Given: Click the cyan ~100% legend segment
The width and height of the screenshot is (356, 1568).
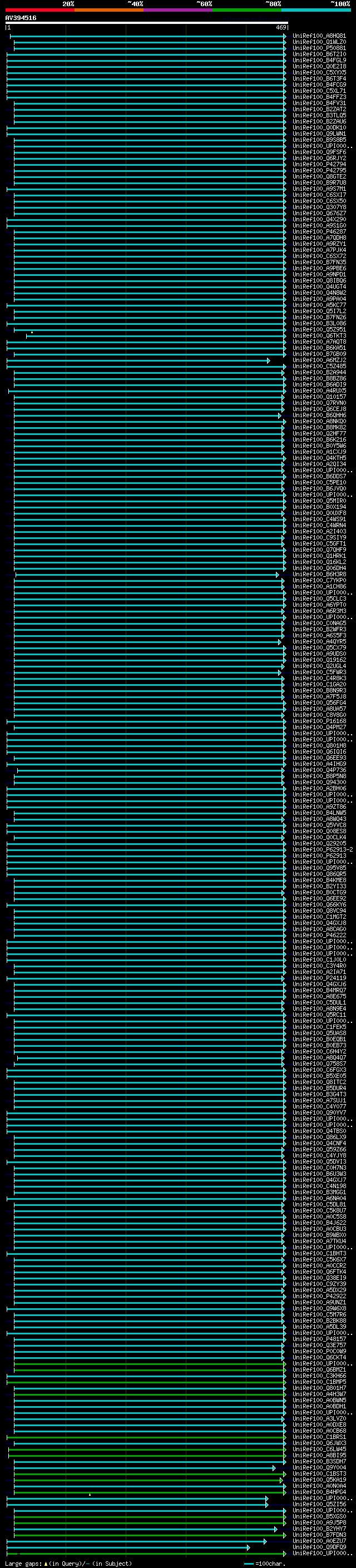Looking at the screenshot, I should 316,10.
